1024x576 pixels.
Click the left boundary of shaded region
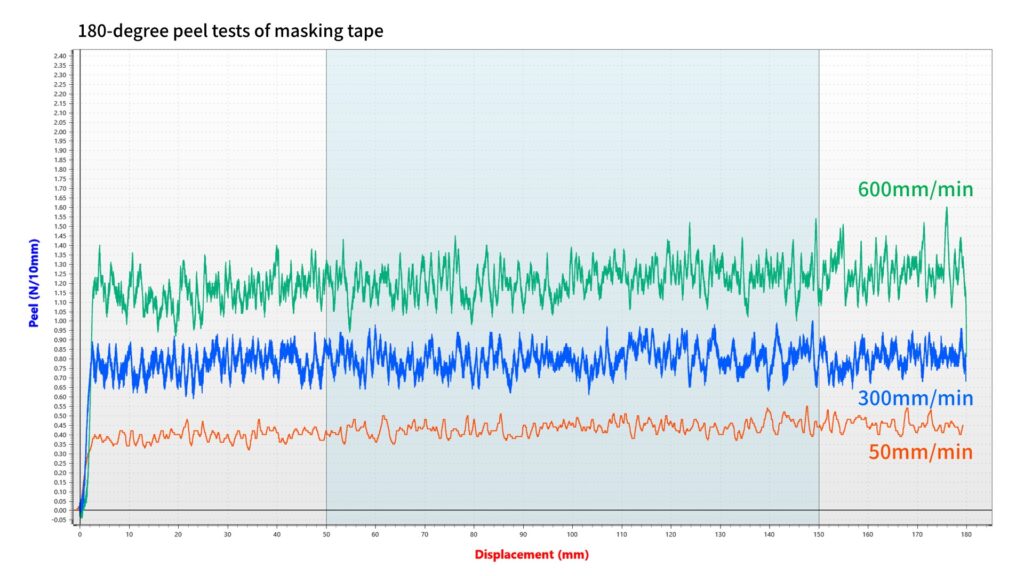click(326, 280)
